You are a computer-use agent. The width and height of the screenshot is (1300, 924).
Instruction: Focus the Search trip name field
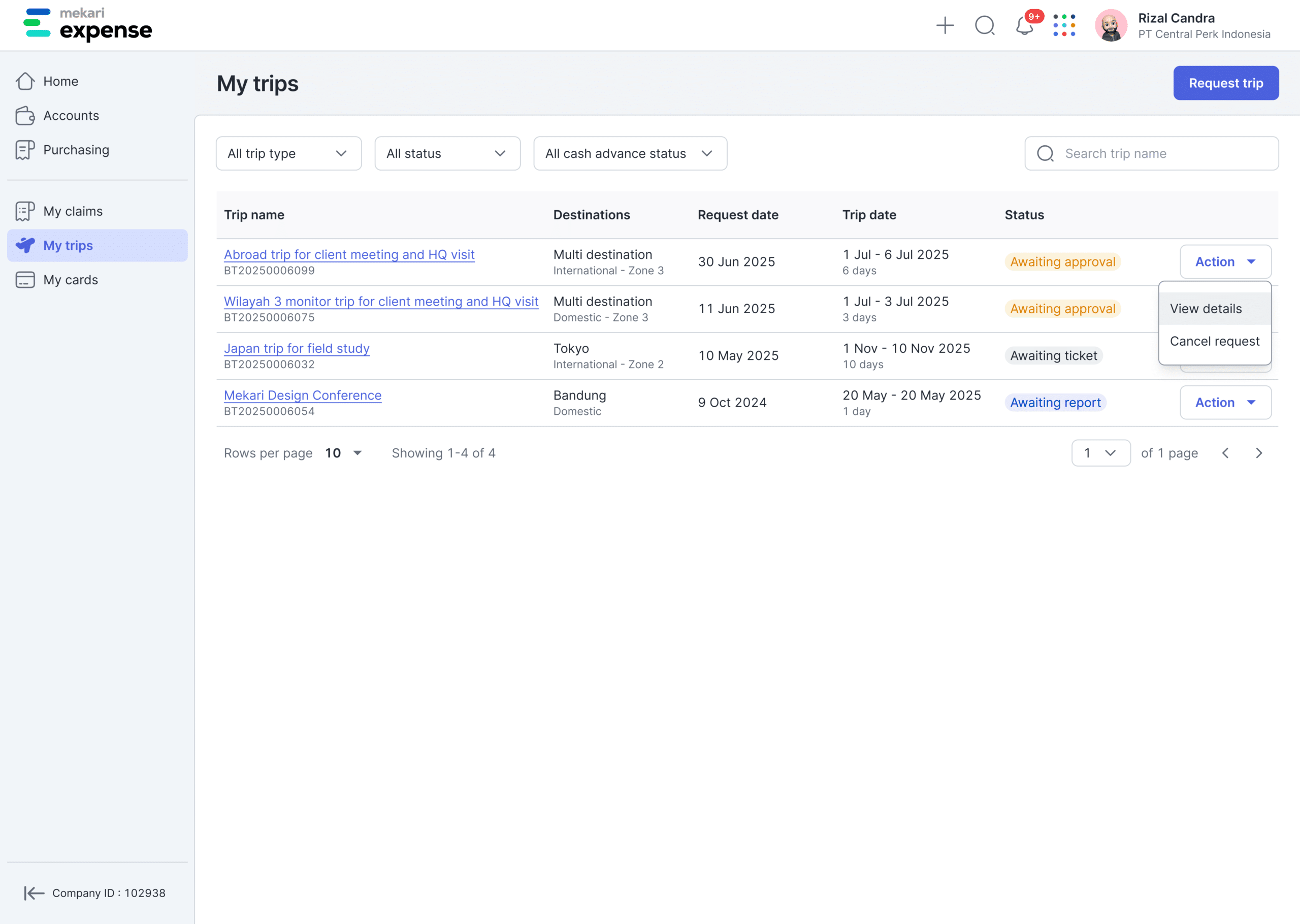[x=1161, y=154]
